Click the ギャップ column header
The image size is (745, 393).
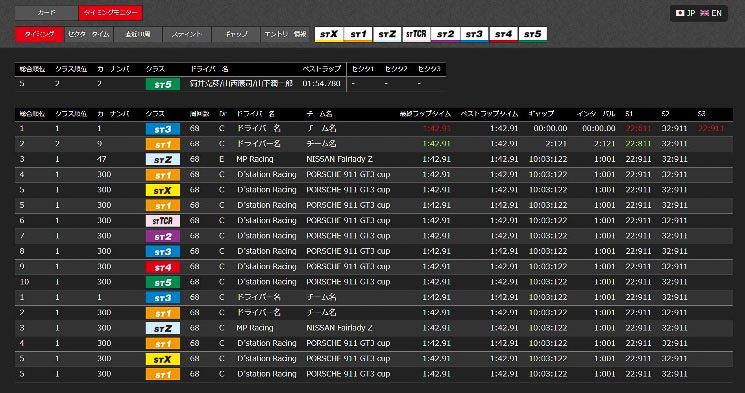click(x=541, y=114)
